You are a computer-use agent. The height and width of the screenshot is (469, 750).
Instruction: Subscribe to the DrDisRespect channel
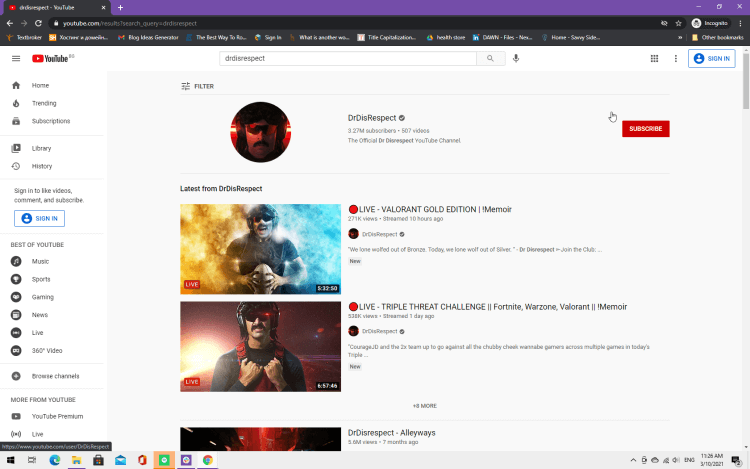click(x=645, y=129)
